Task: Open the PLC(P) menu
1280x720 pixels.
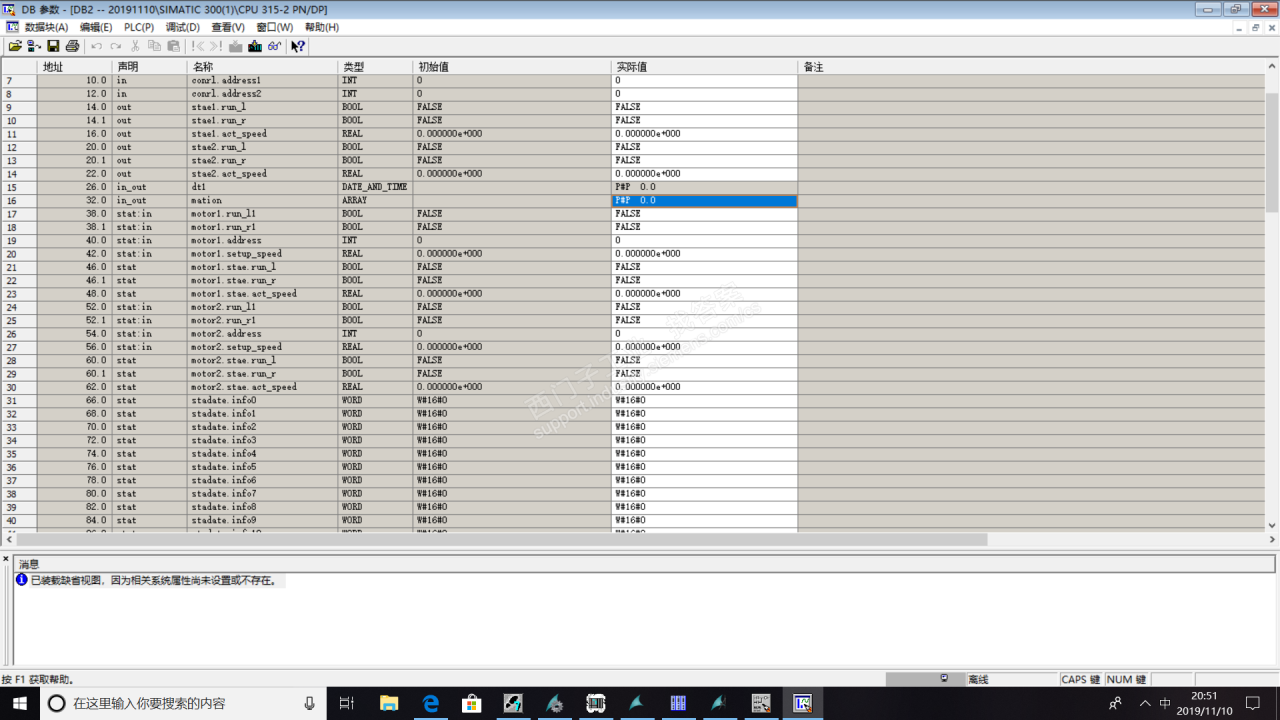Action: (139, 27)
